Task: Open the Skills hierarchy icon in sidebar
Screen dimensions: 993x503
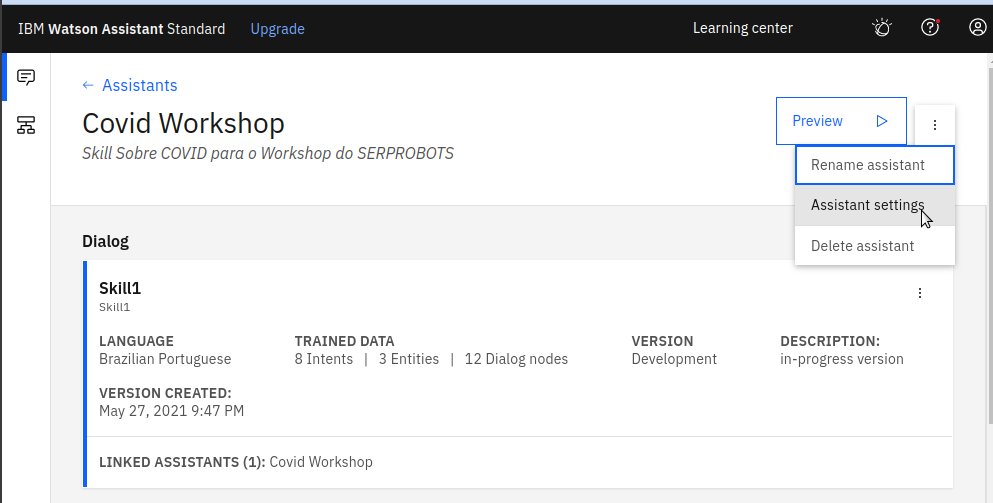Action: [x=26, y=125]
